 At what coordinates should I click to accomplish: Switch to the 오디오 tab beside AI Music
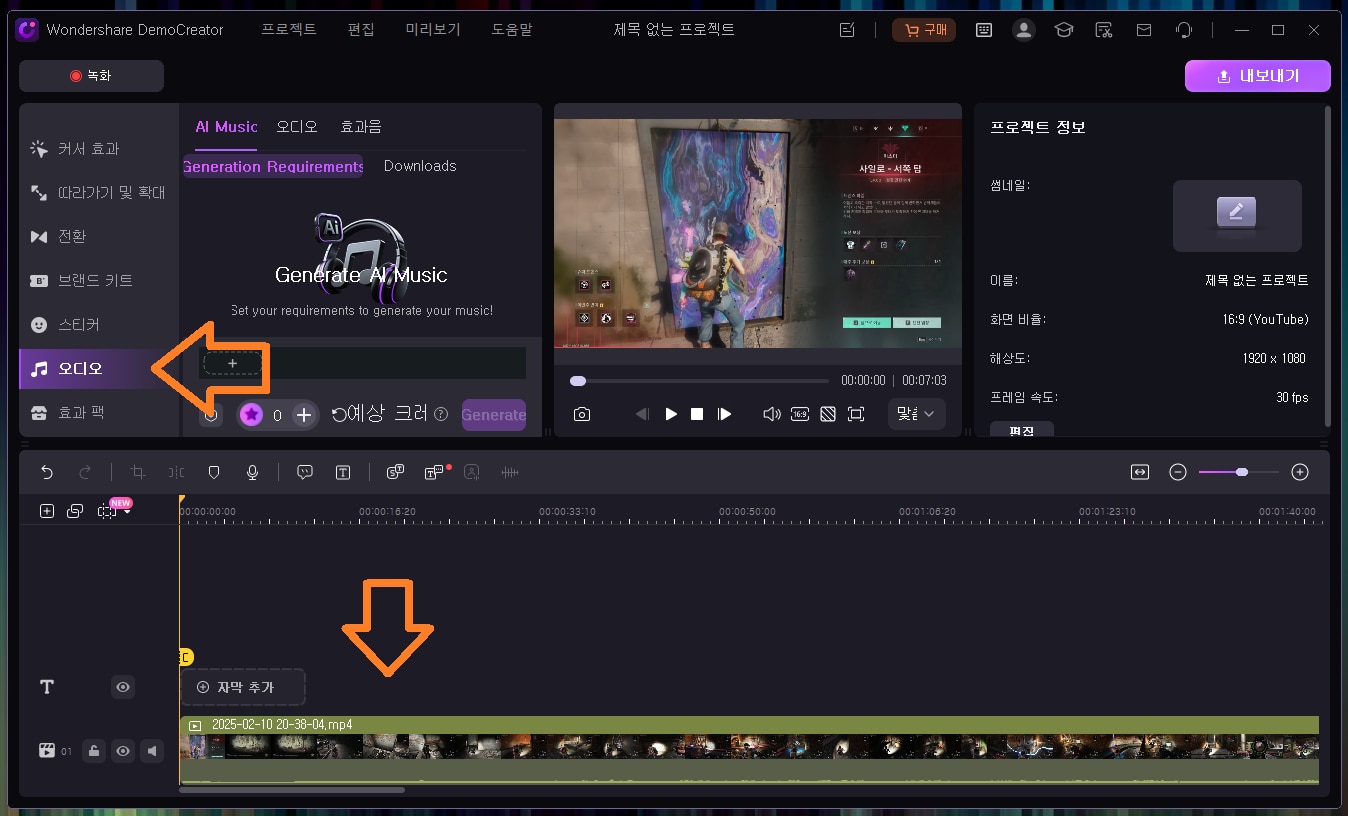[x=297, y=127]
